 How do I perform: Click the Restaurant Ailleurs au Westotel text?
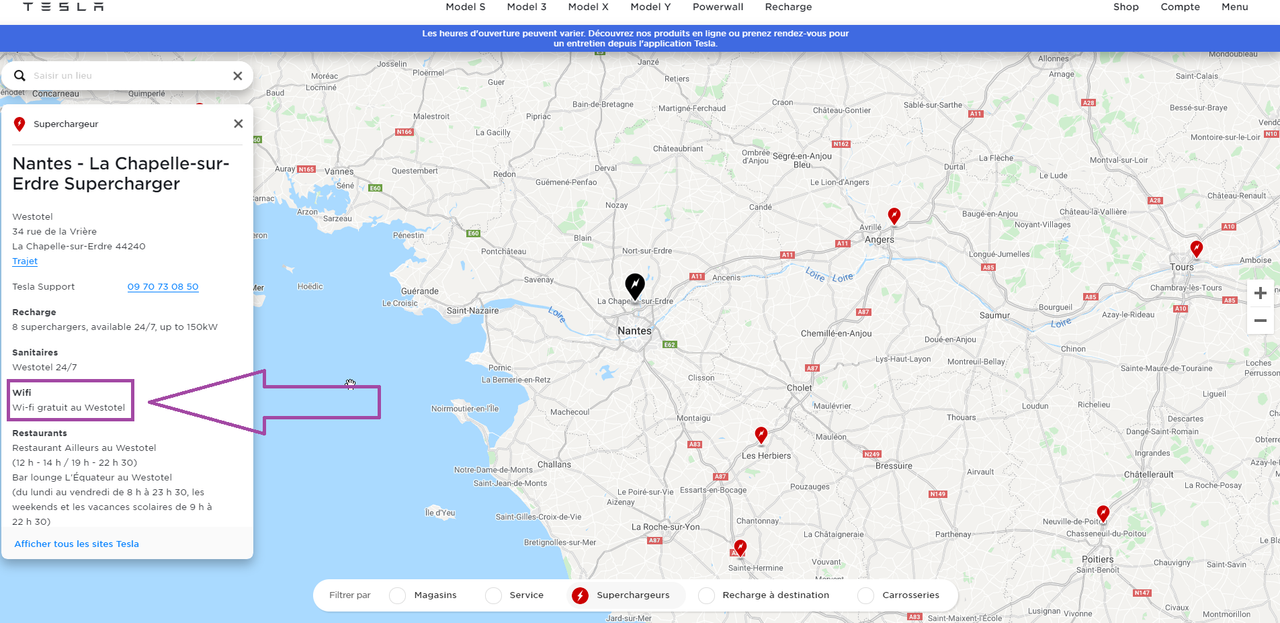[x=84, y=448]
